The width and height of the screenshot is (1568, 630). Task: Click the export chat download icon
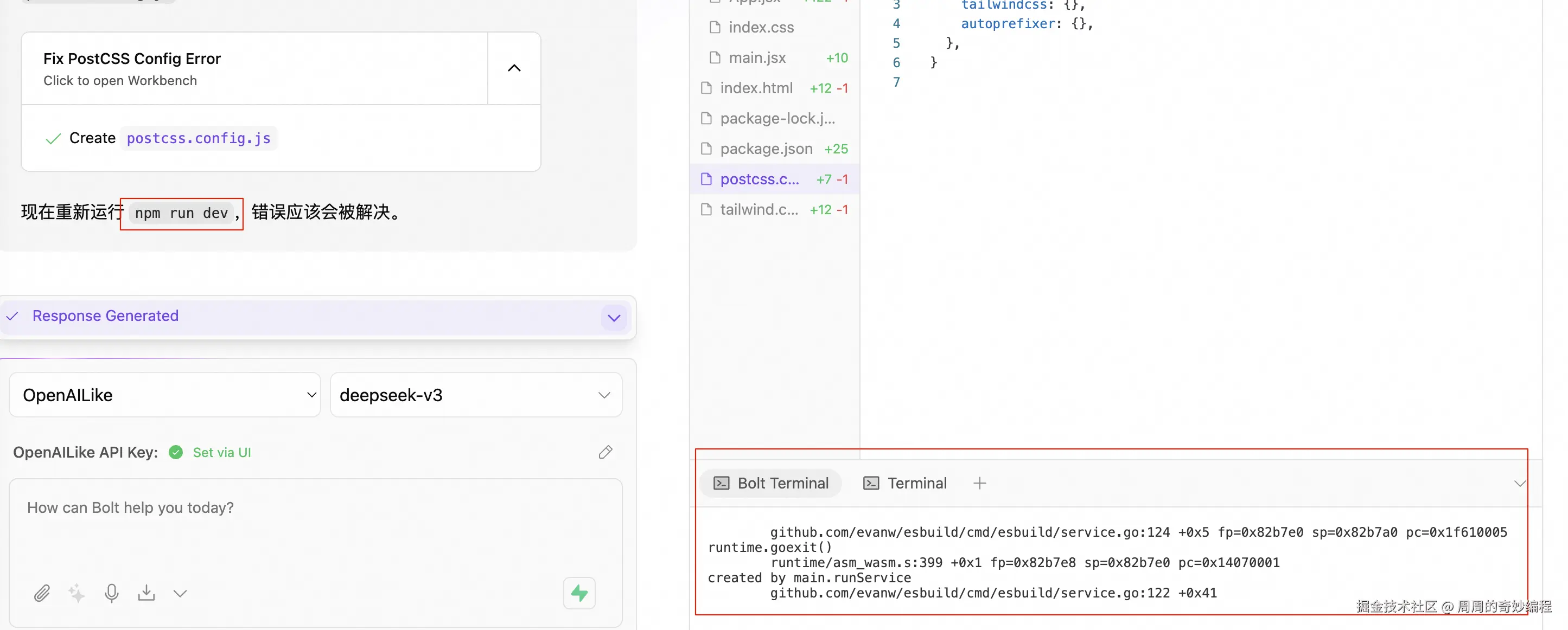coord(146,593)
